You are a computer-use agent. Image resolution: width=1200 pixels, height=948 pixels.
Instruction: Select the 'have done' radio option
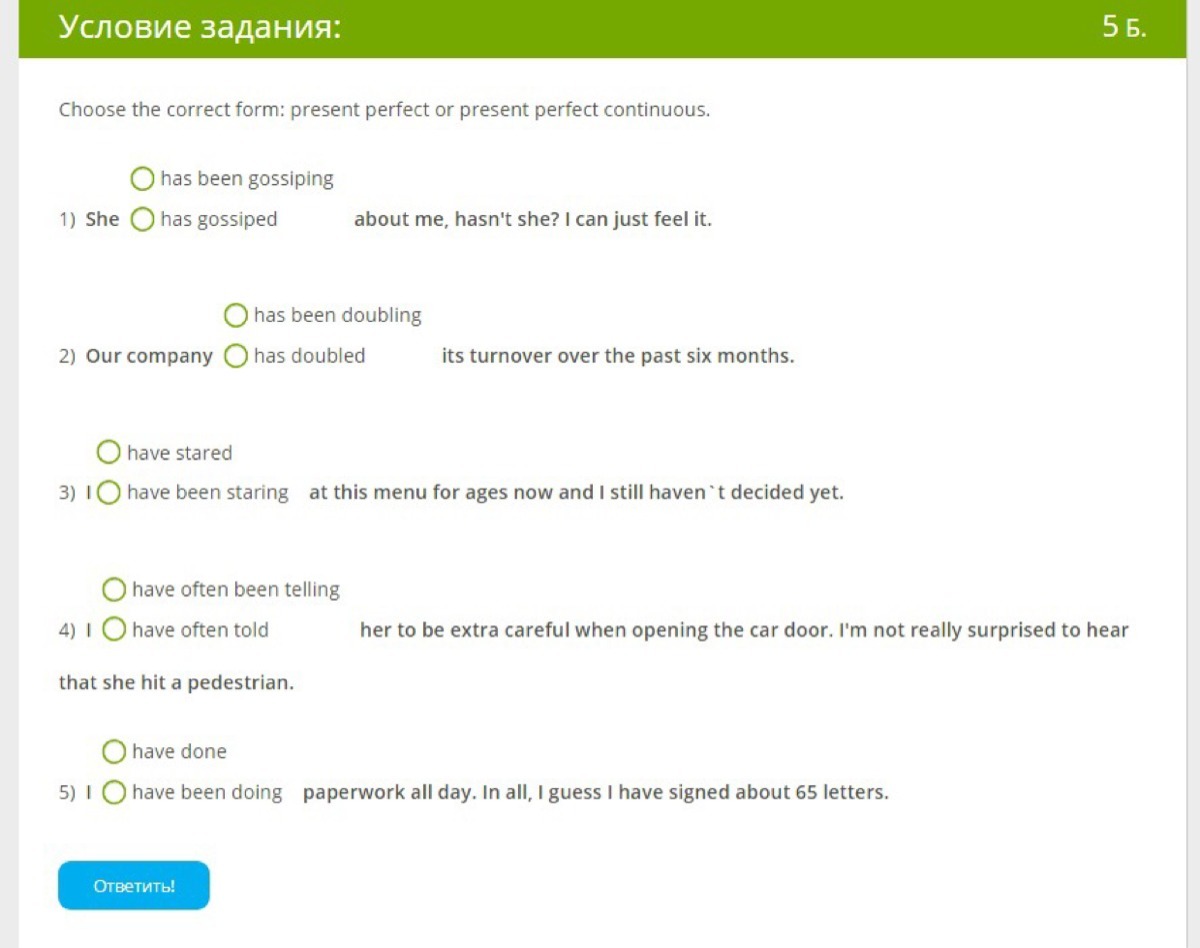115,751
